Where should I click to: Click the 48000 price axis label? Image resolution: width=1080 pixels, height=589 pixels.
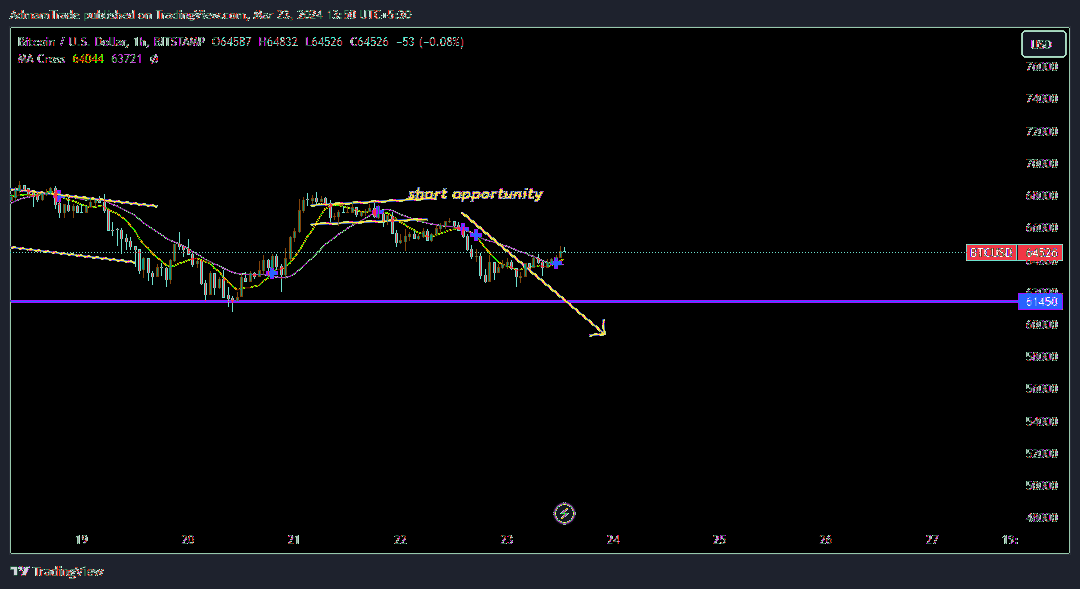1042,517
